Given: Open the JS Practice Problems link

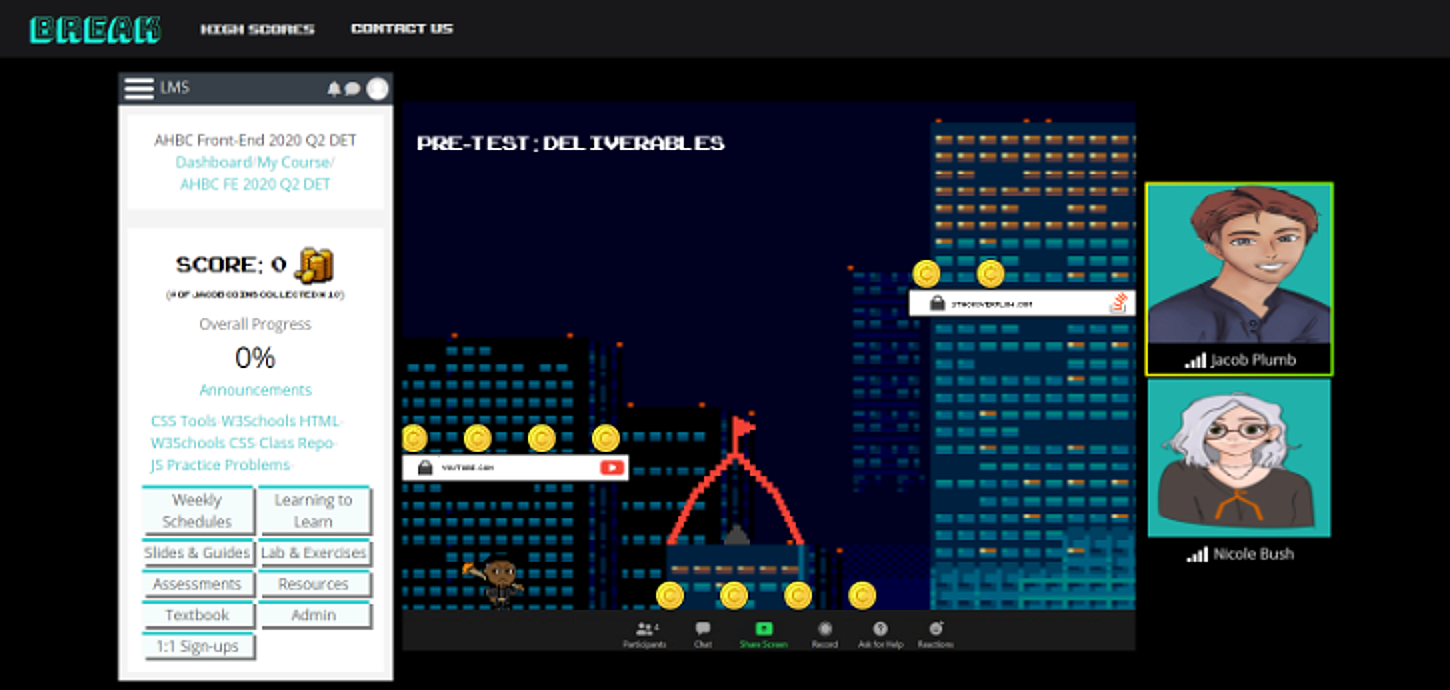Looking at the screenshot, I should click(x=220, y=465).
